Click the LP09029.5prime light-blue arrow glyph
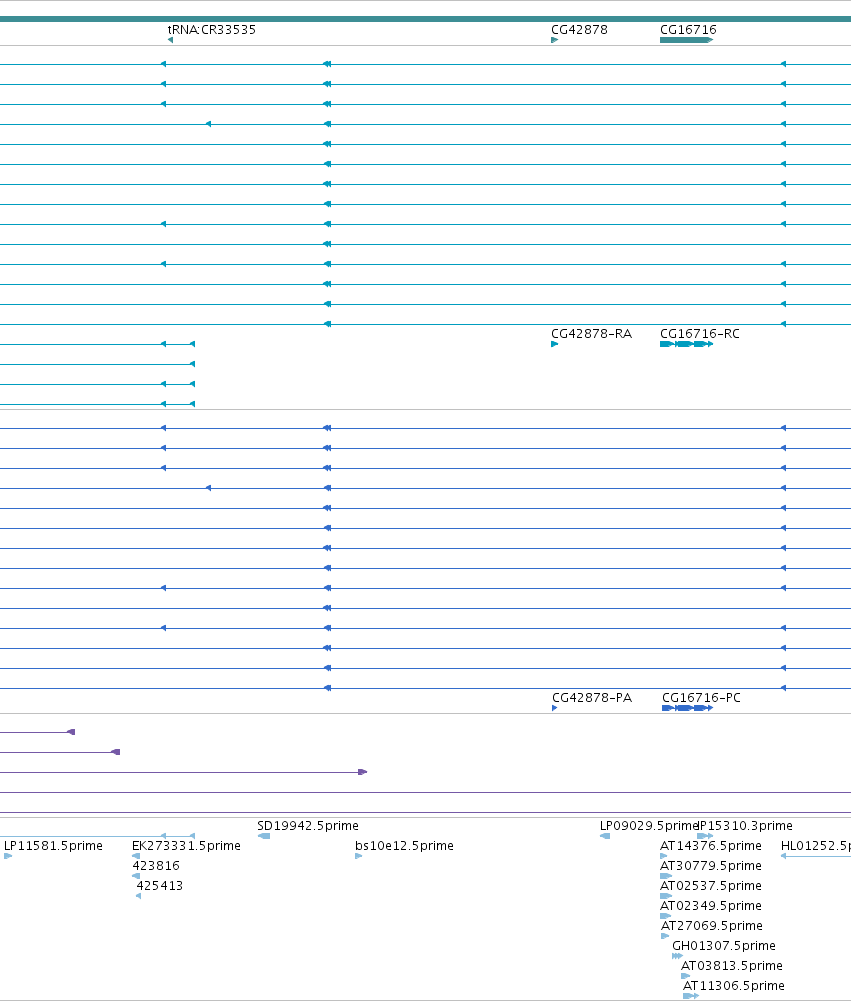This screenshot has width=851, height=1001. (x=605, y=836)
